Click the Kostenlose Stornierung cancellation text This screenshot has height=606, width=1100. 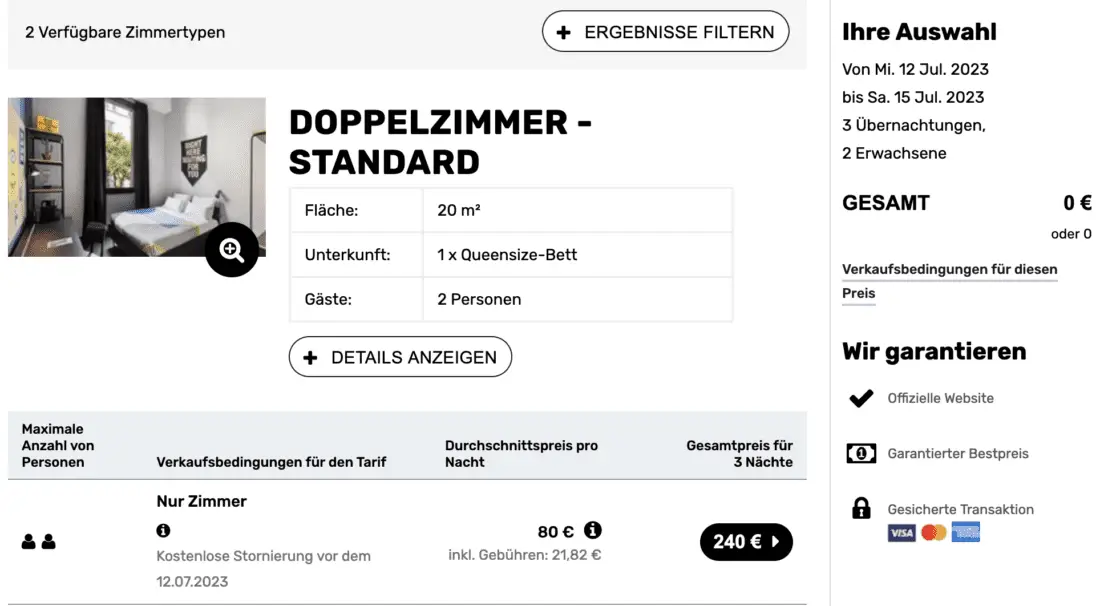click(x=263, y=556)
